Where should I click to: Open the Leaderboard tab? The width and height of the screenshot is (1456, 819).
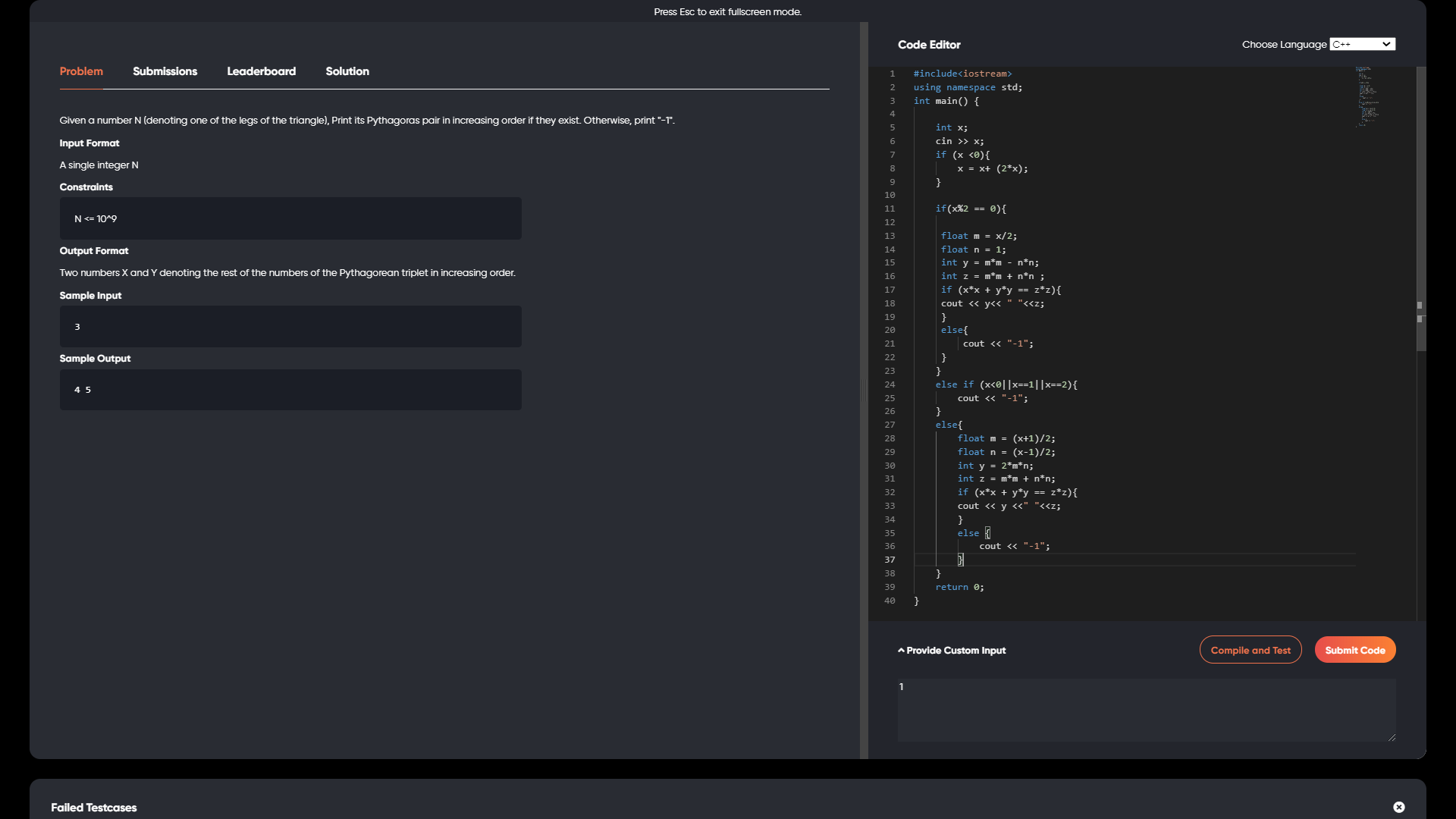[x=261, y=71]
